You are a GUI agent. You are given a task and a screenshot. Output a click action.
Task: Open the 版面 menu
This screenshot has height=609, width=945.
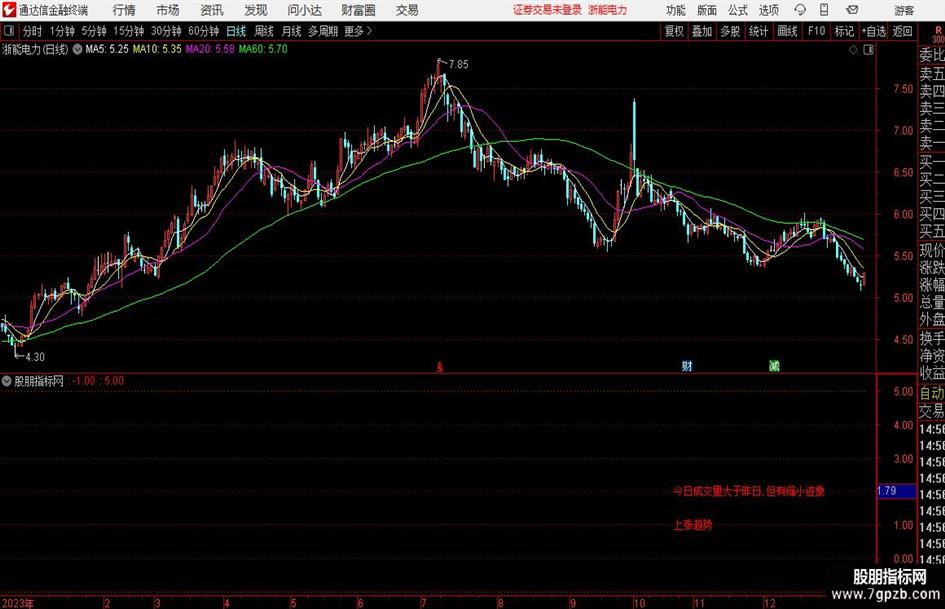[x=707, y=10]
